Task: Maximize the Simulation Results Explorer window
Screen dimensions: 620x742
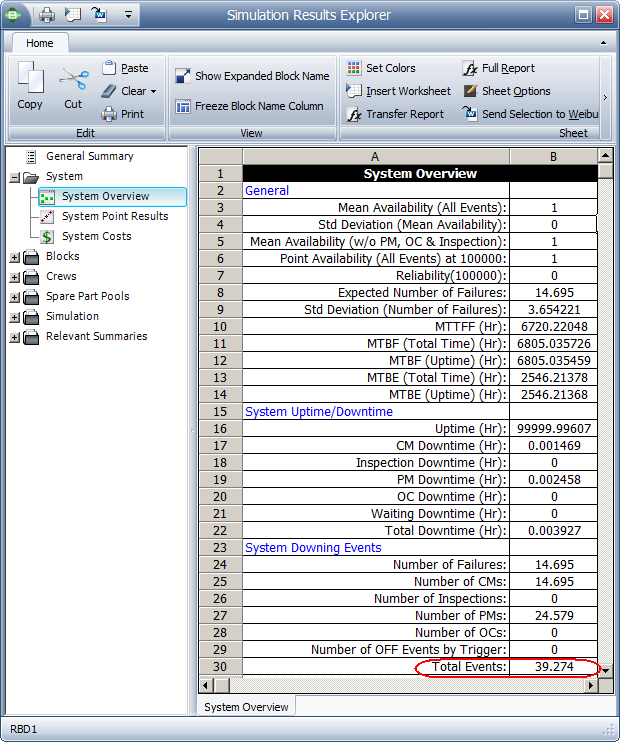Action: 583,15
